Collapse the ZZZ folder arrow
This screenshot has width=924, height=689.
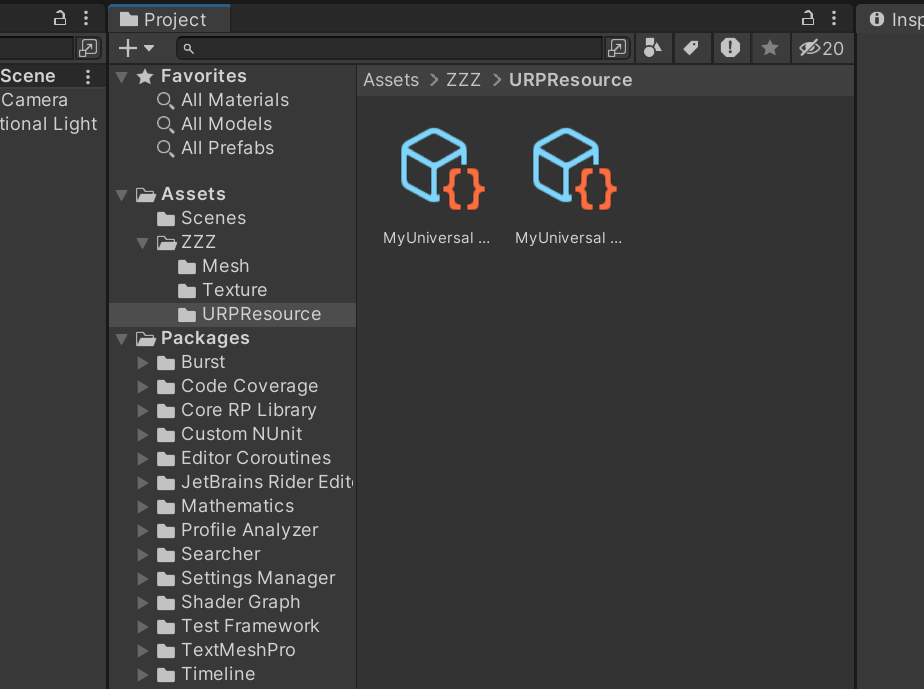(x=142, y=242)
